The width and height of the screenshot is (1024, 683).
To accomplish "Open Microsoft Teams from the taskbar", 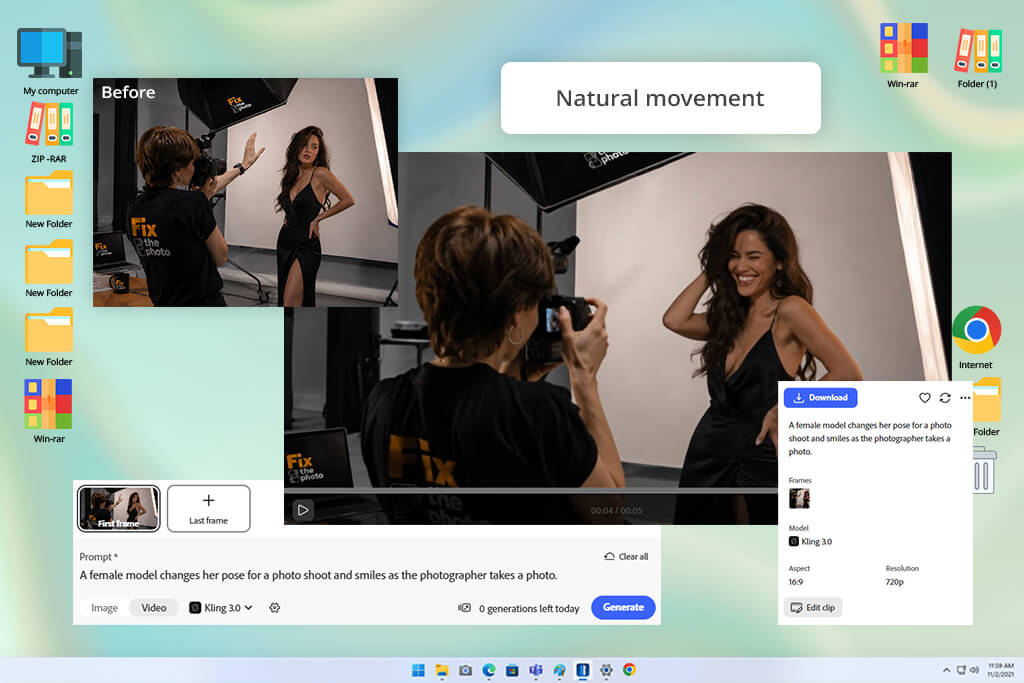I will [536, 670].
